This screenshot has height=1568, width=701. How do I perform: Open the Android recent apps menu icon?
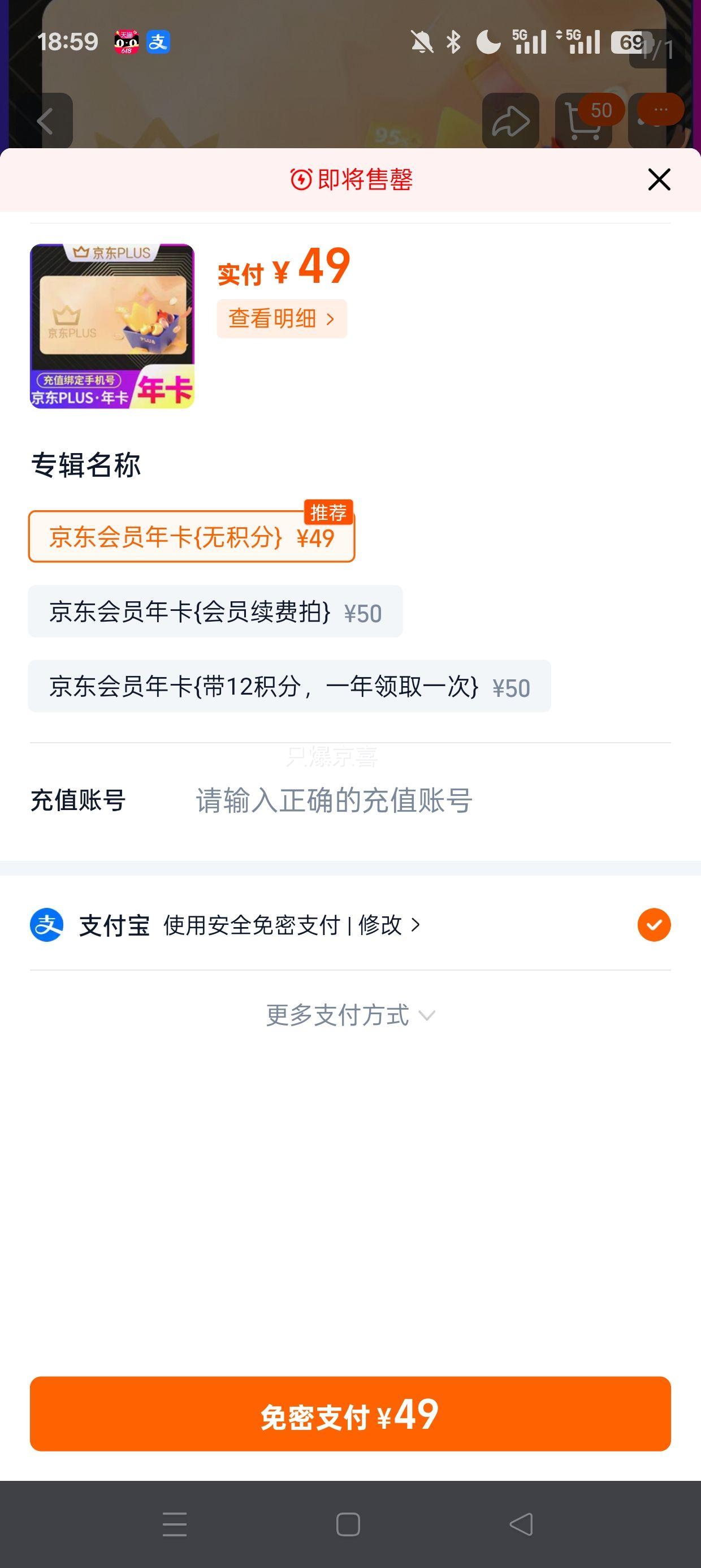[x=175, y=1524]
